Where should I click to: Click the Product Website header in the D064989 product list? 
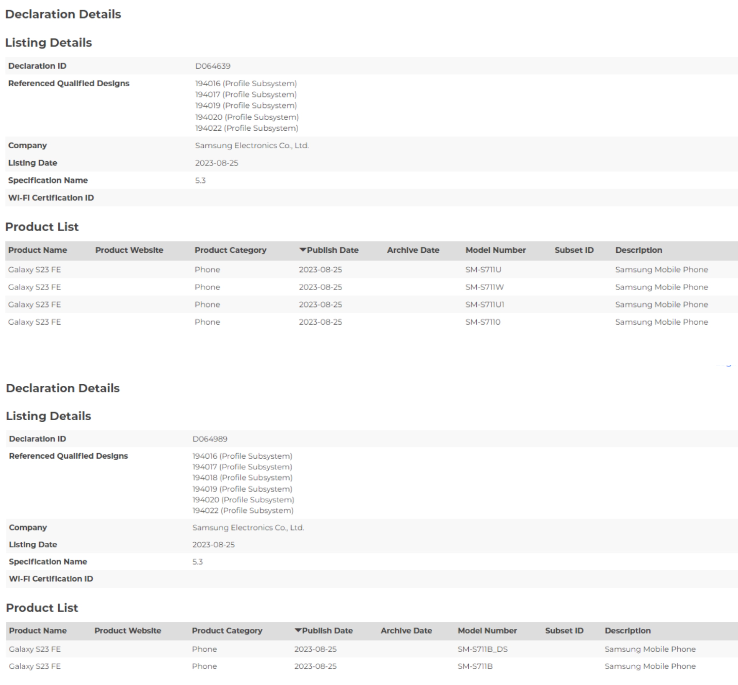[x=128, y=630]
